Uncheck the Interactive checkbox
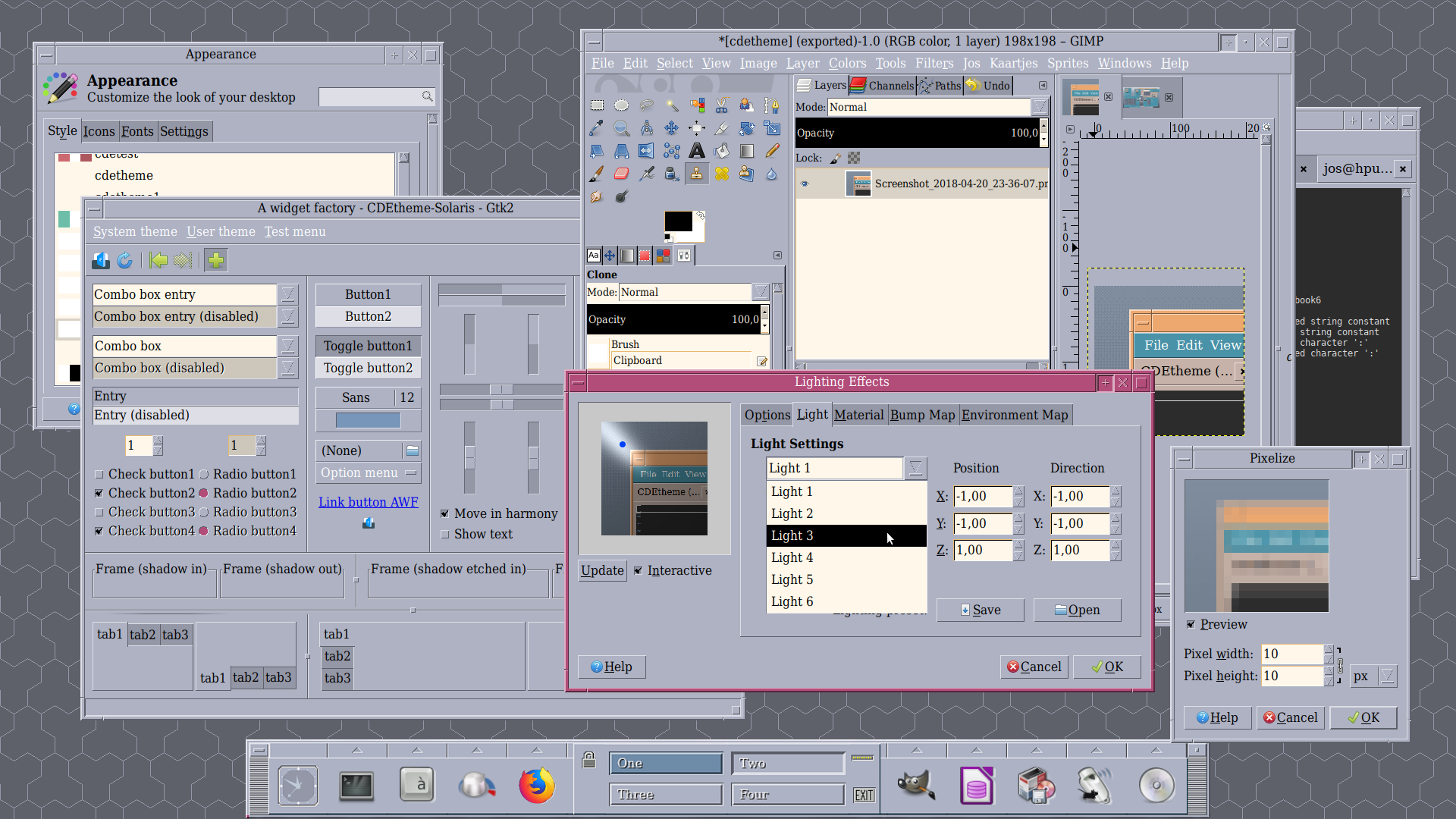Image resolution: width=1456 pixels, height=819 pixels. [x=639, y=570]
